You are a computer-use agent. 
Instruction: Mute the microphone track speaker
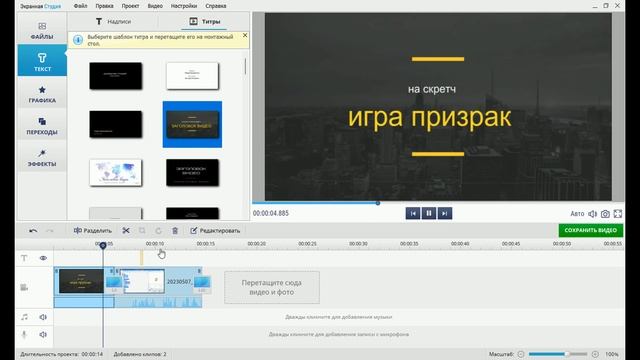43,334
